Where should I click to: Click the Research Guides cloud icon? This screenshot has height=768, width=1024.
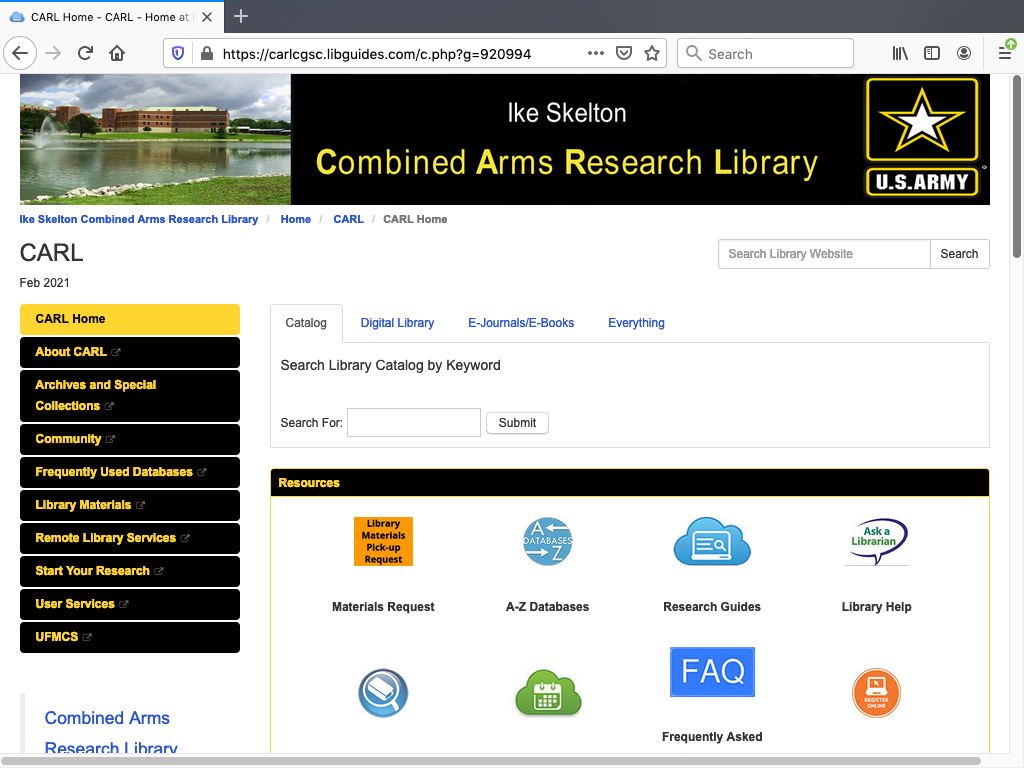[711, 541]
